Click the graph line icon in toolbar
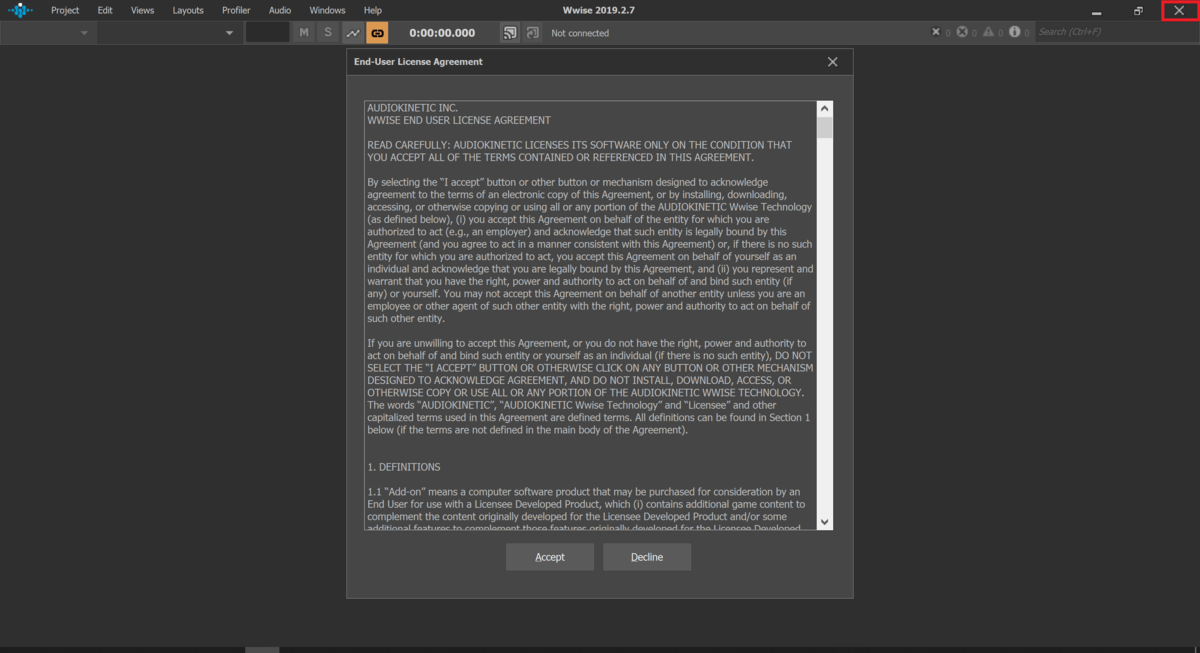Viewport: 1200px width, 653px height. [x=353, y=33]
